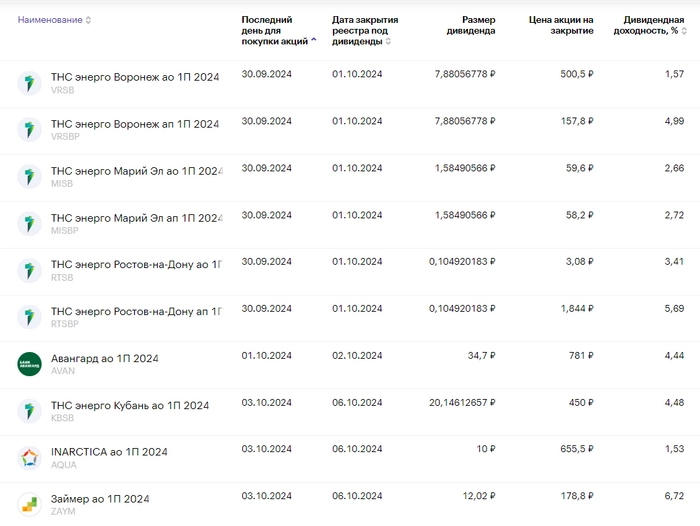Click the ТНС энерго Ростов-на-Дону ао logo
The height and width of the screenshot is (526, 700).
point(29,271)
